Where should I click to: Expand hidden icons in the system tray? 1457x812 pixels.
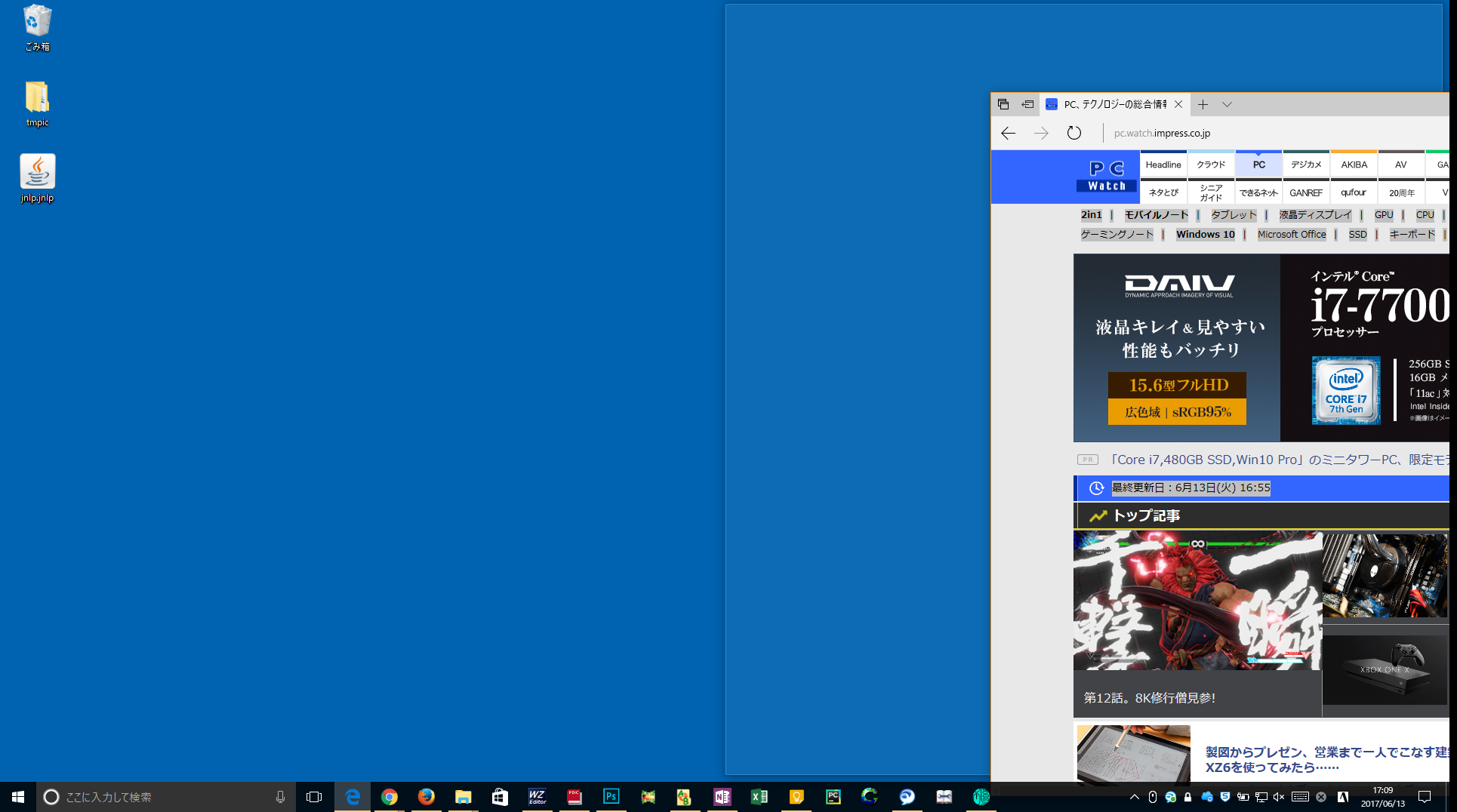(x=1134, y=796)
